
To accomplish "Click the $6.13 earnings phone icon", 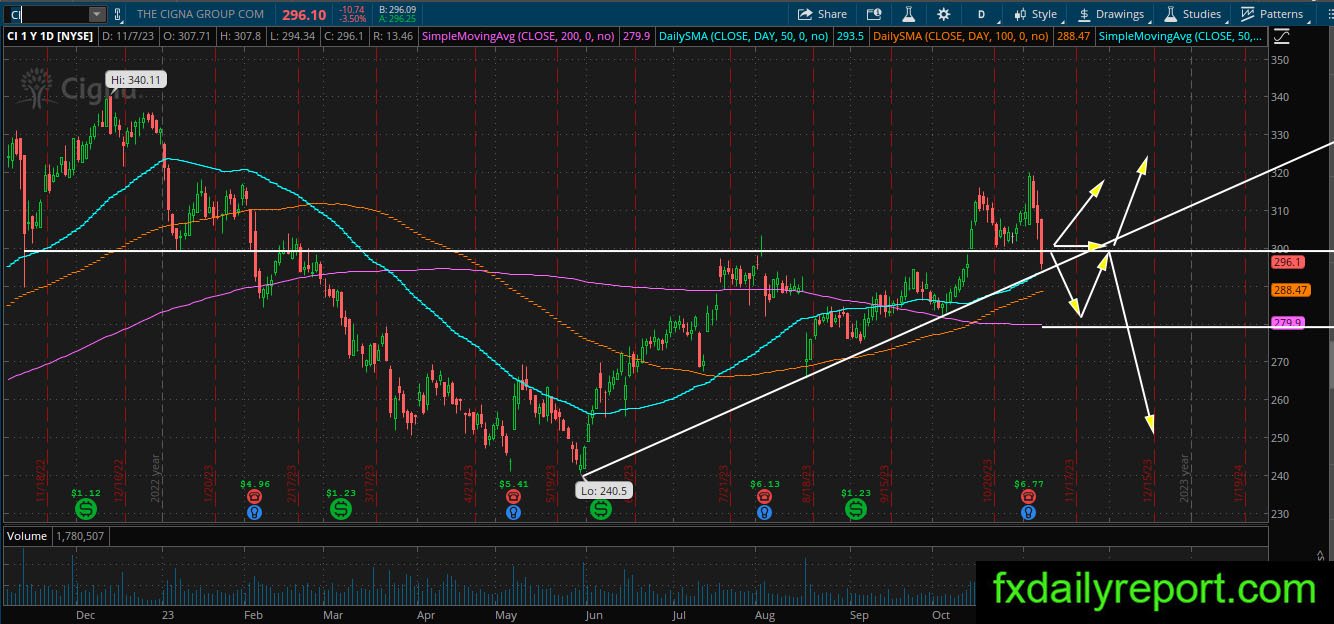I will tap(764, 496).
